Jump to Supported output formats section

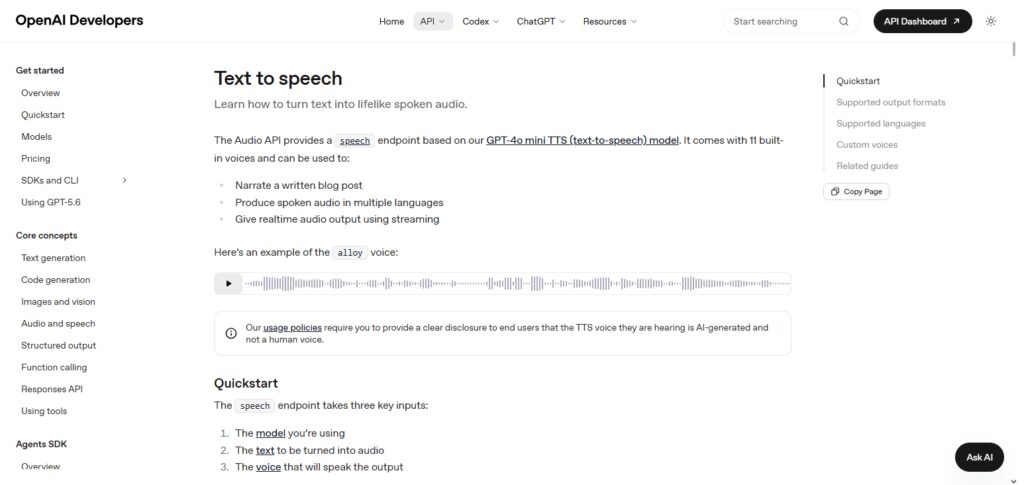pos(891,102)
